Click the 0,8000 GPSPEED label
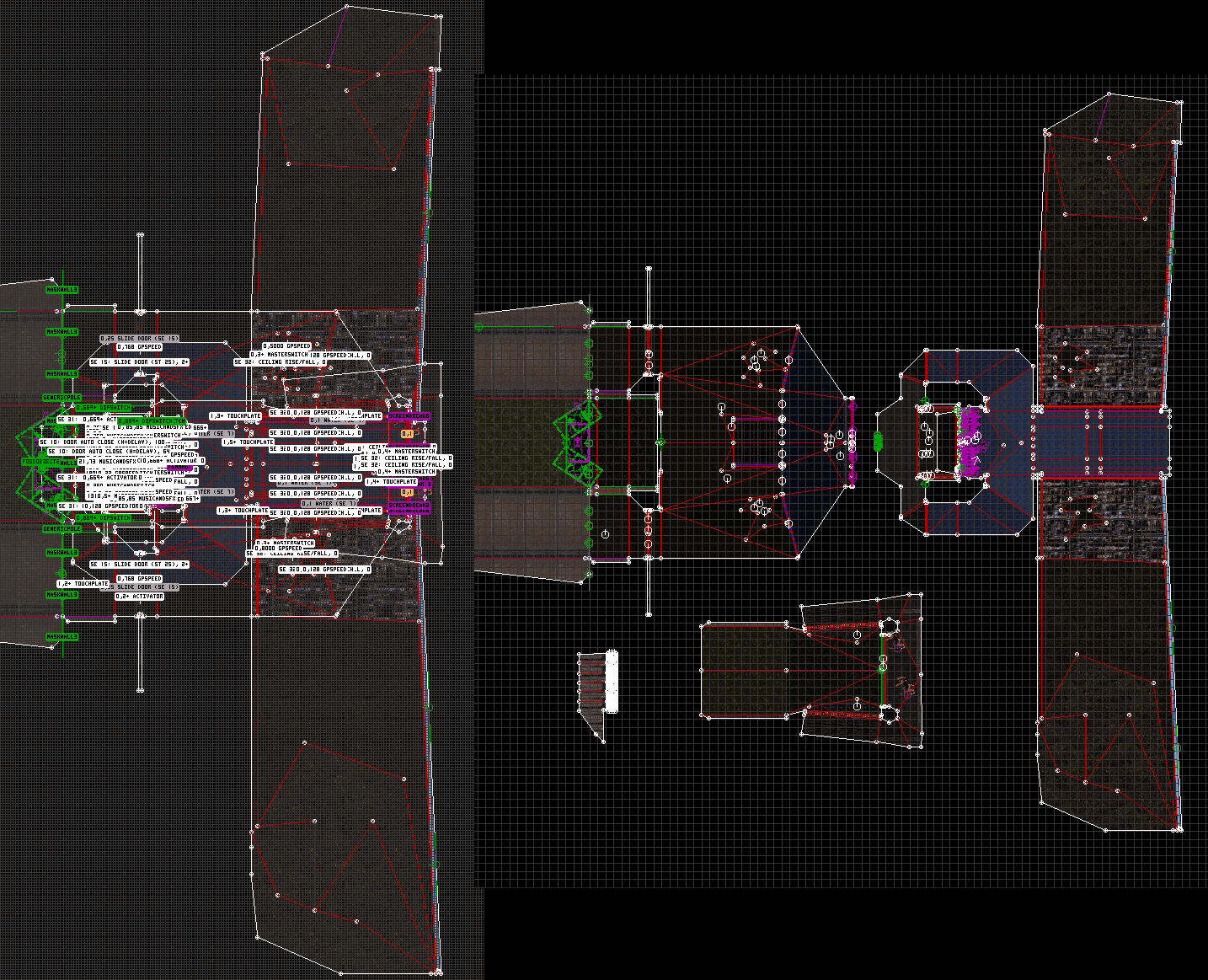 coord(278,549)
